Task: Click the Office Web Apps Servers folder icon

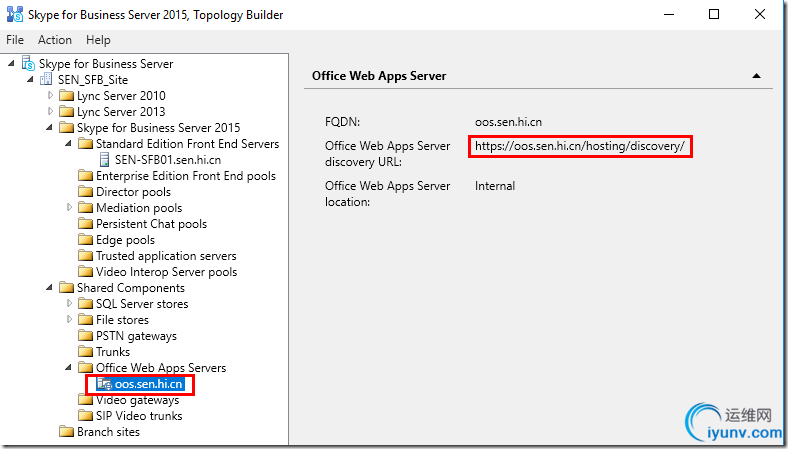Action: tap(85, 368)
